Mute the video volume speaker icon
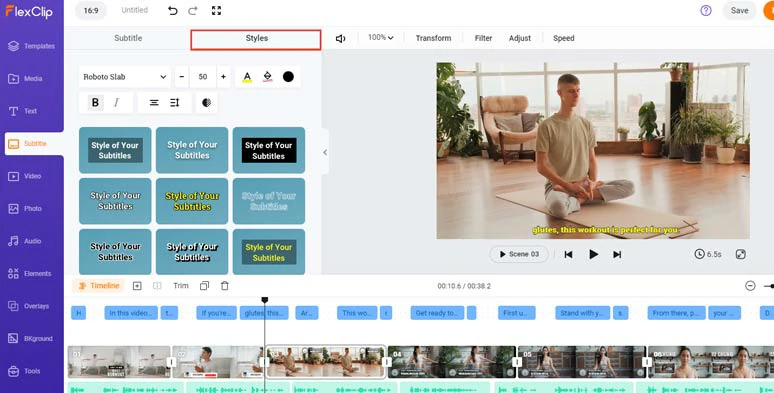774x393 pixels. tap(341, 39)
